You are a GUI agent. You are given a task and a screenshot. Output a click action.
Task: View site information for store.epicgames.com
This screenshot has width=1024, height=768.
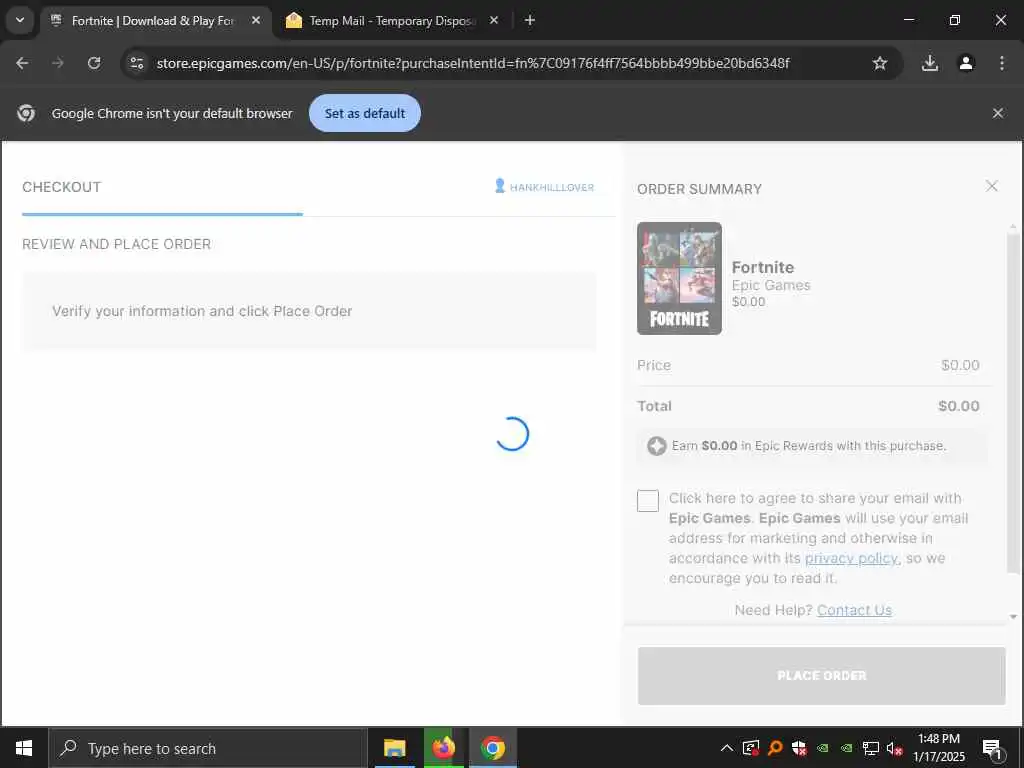136,63
